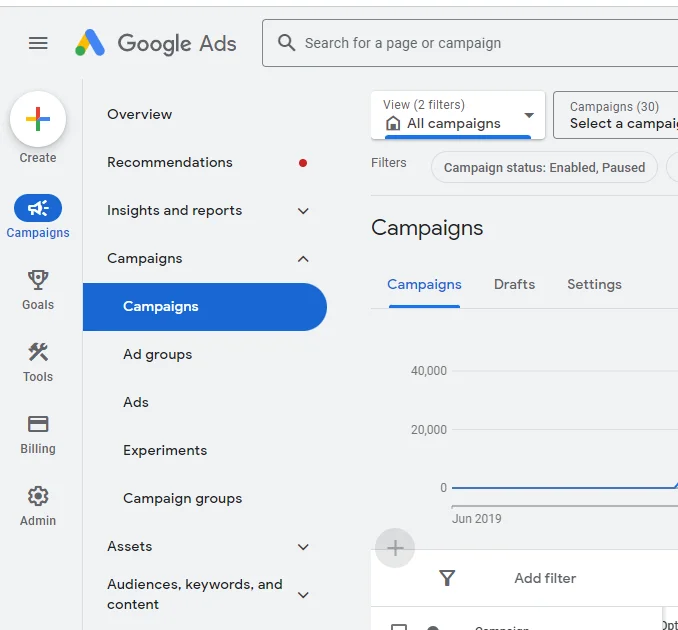Go to Ad groups

[x=158, y=355]
